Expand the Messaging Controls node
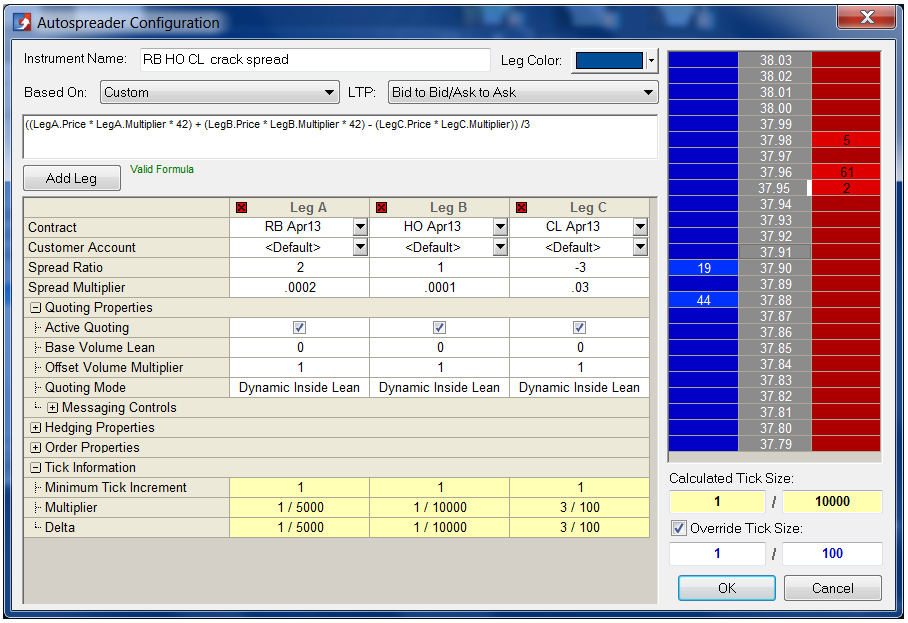The height and width of the screenshot is (623, 908). coord(53,408)
